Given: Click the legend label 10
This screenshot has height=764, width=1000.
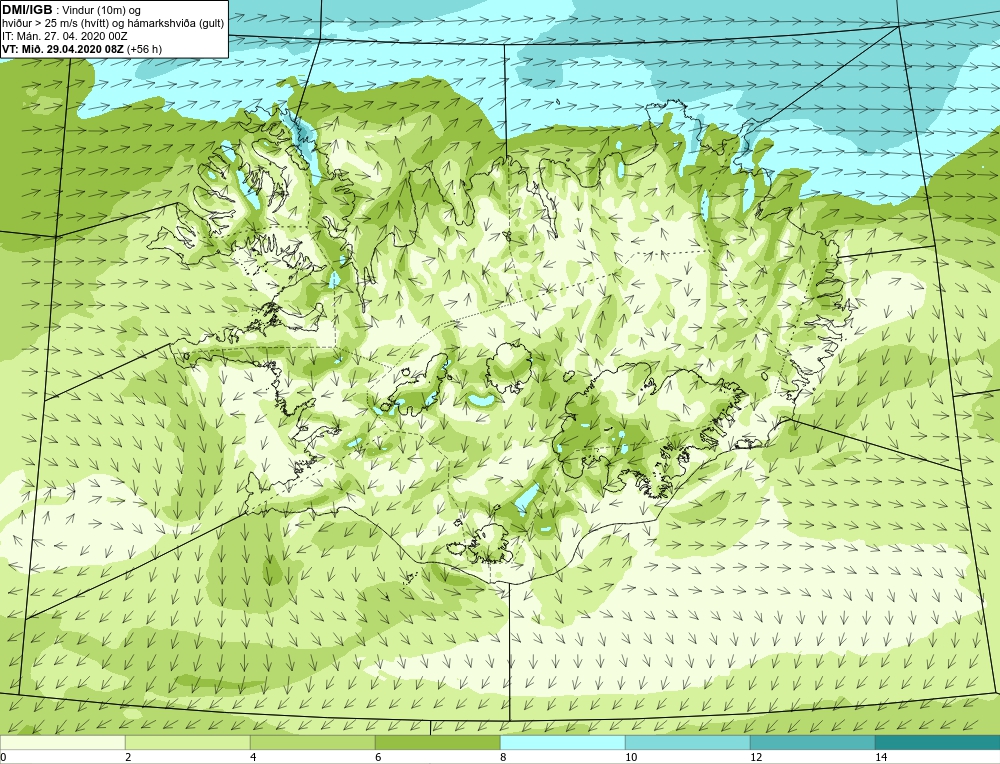Looking at the screenshot, I should [631, 757].
